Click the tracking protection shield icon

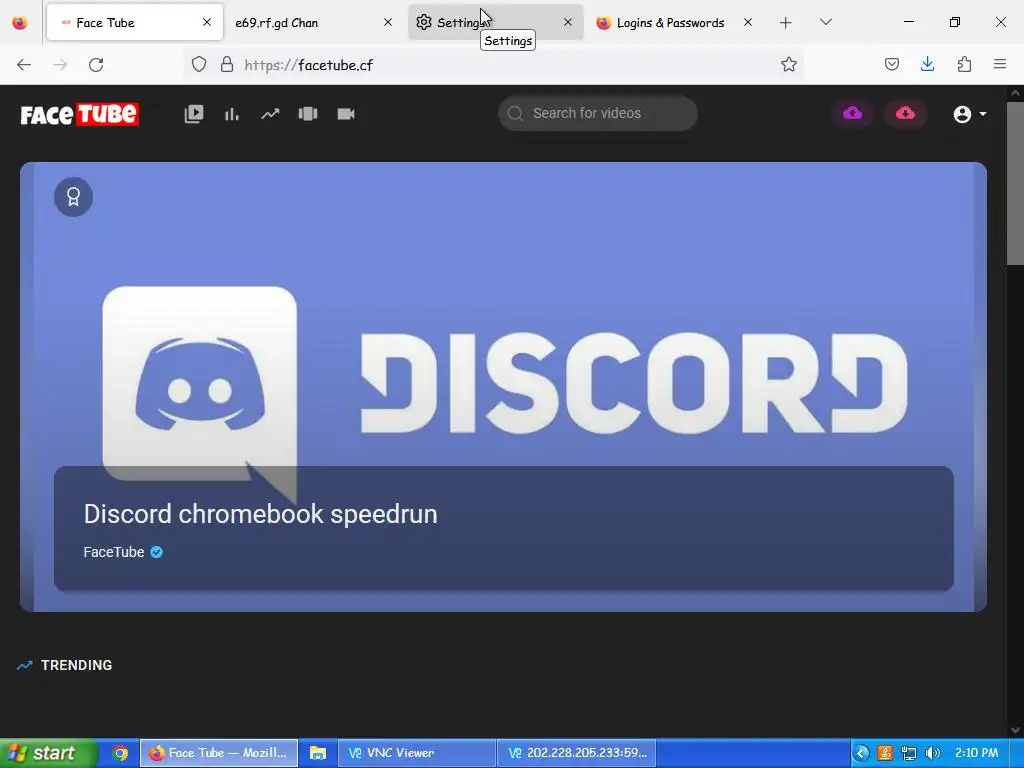pyautogui.click(x=199, y=64)
